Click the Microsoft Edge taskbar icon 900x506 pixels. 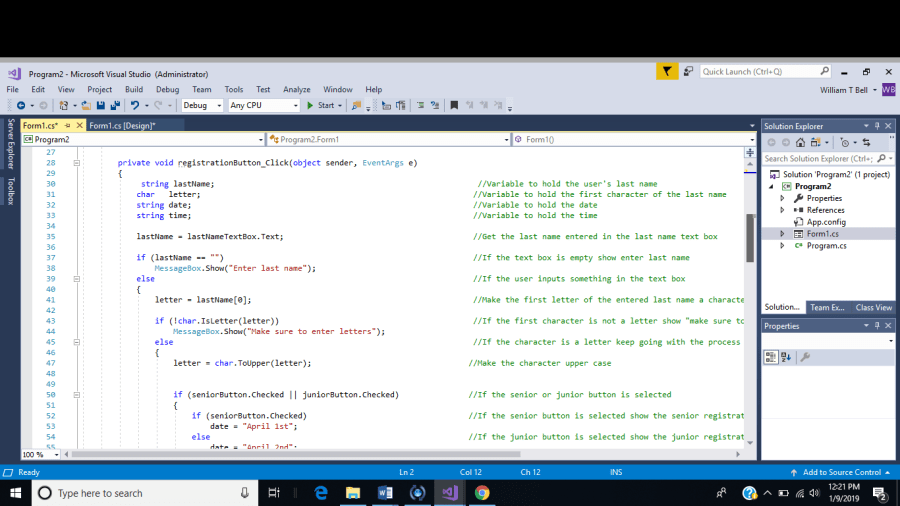coord(321,493)
